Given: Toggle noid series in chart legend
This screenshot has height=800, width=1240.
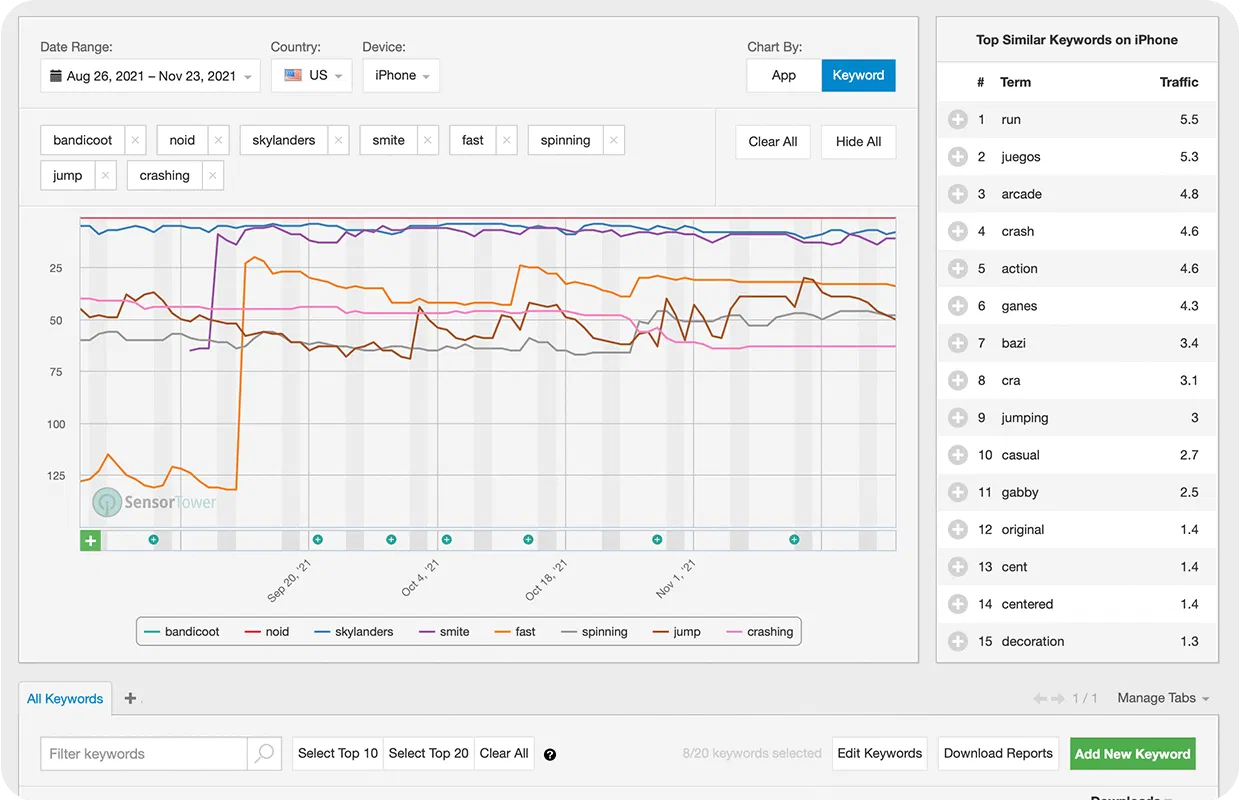Looking at the screenshot, I should 266,632.
